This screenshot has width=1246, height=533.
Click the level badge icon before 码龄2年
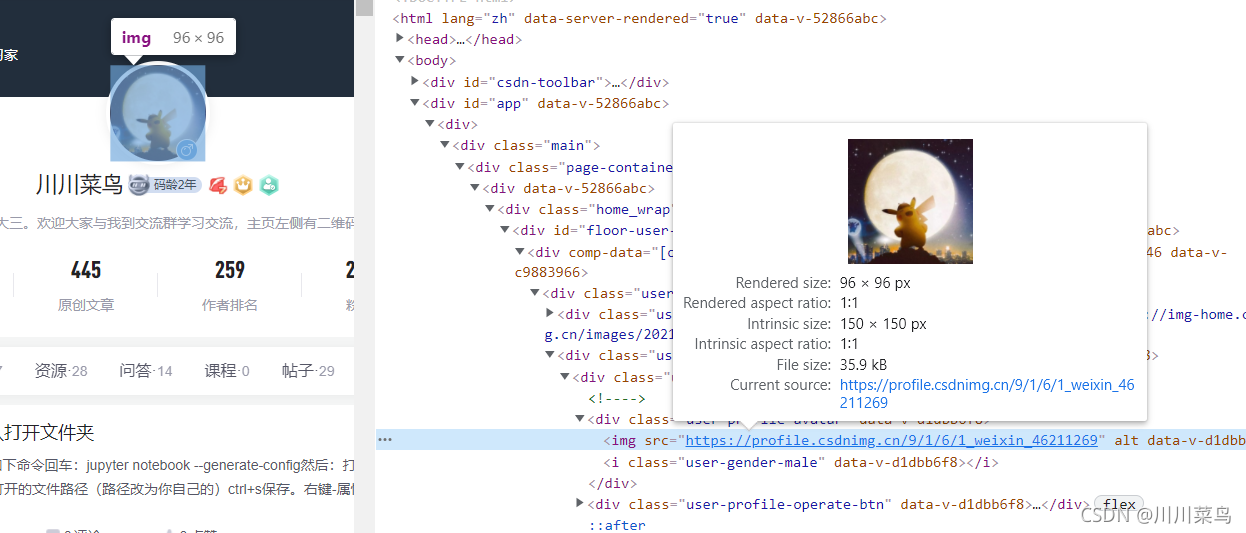click(138, 185)
